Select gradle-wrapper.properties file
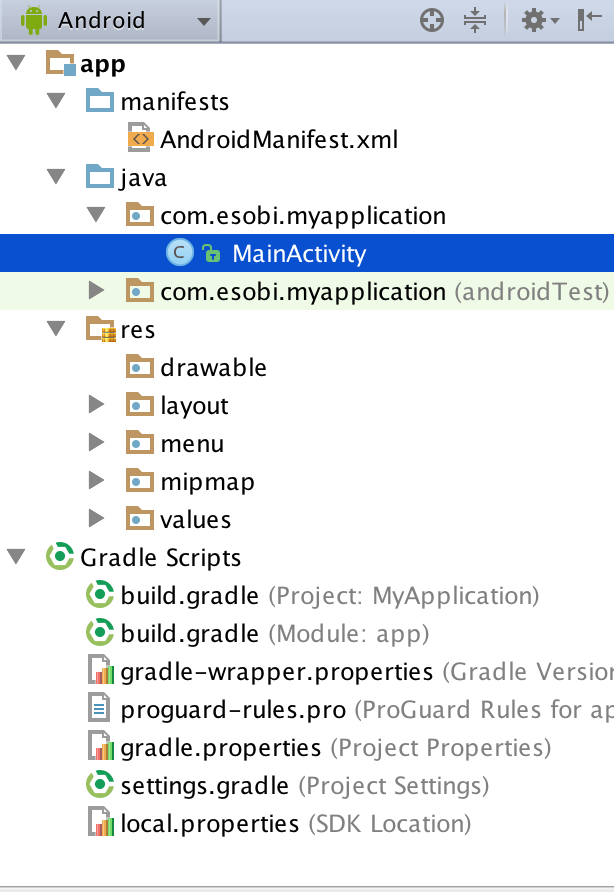 276,671
